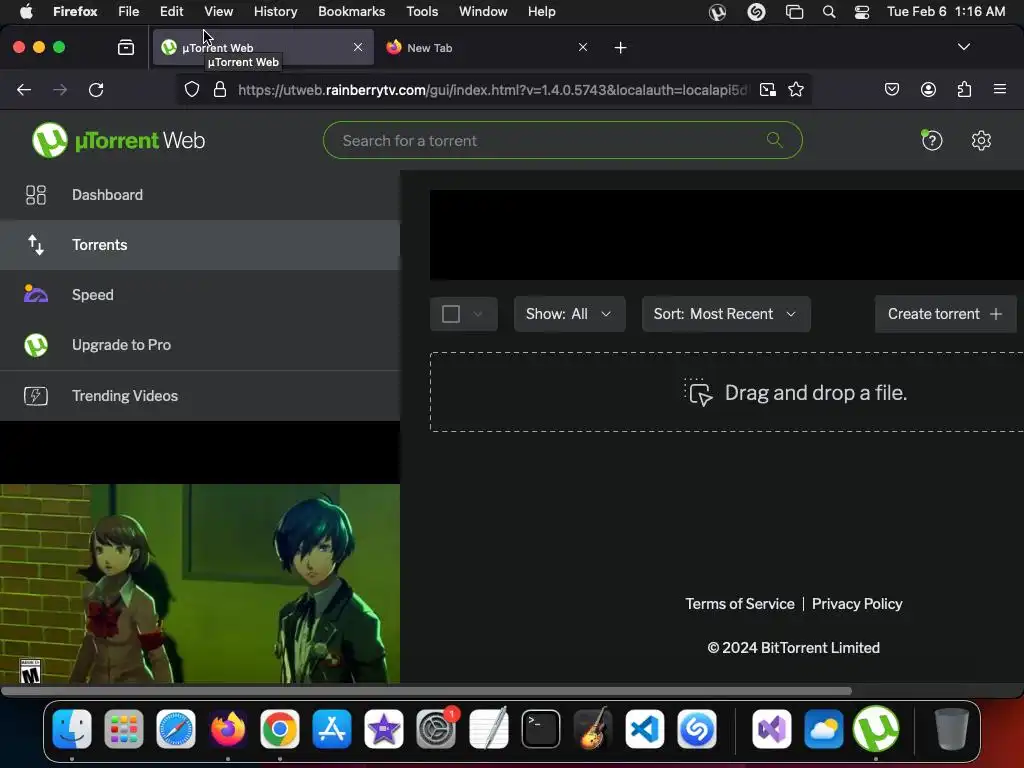The image size is (1024, 768).
Task: Tick the select-all torrents checkbox
Action: [451, 314]
